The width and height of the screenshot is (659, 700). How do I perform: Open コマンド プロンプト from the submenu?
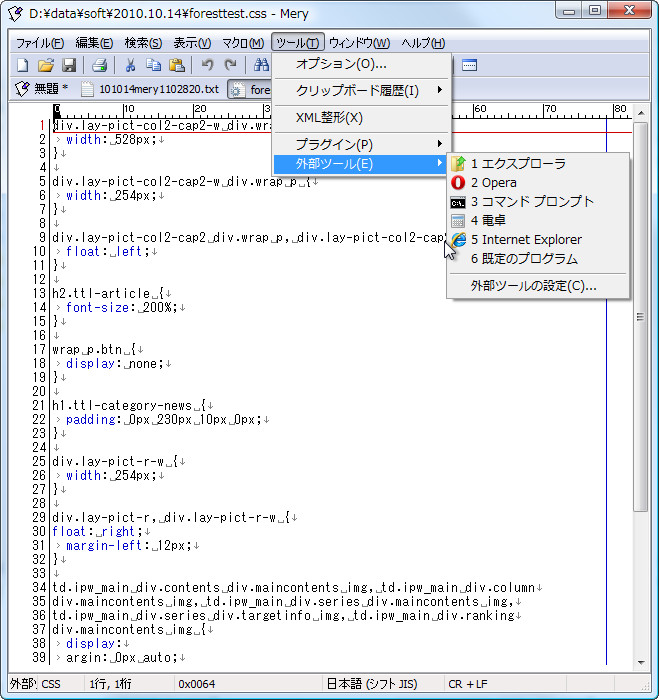538,202
